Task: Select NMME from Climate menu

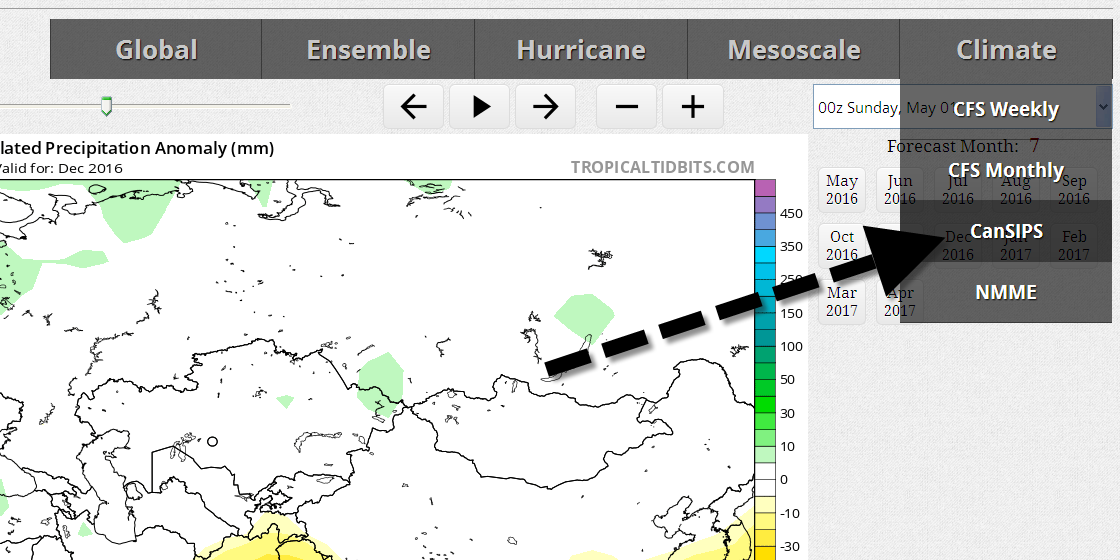Action: tap(1006, 292)
